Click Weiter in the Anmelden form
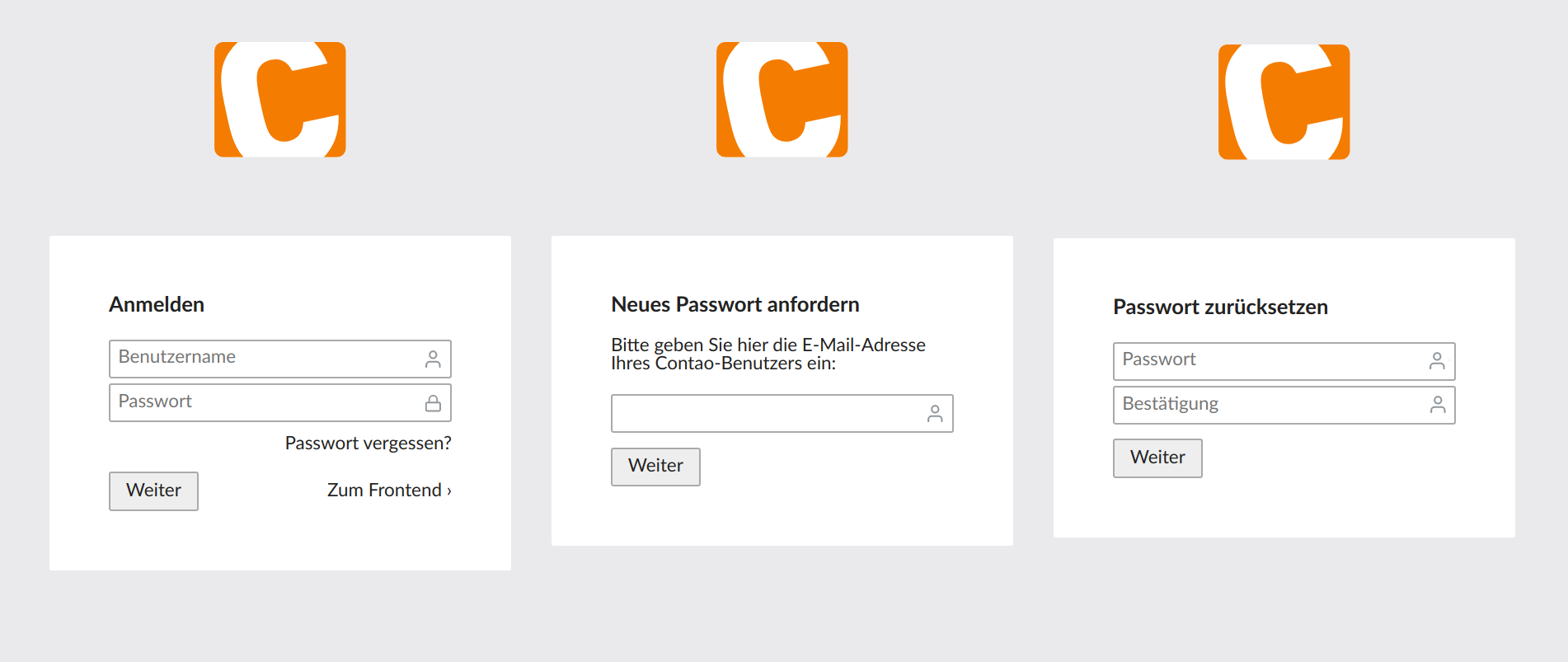 pos(154,491)
